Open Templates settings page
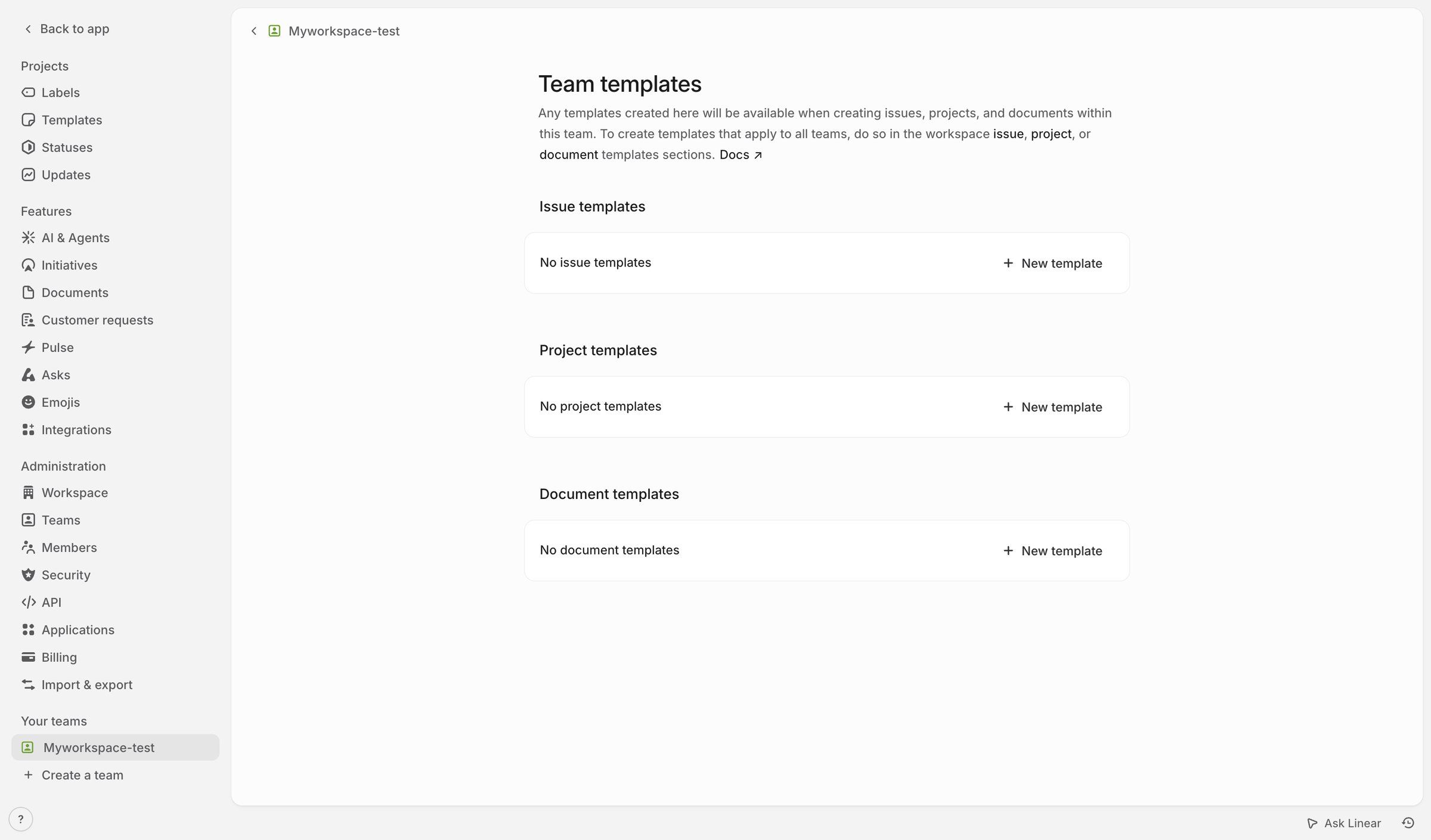Screen dimensions: 1431x840 115,120
